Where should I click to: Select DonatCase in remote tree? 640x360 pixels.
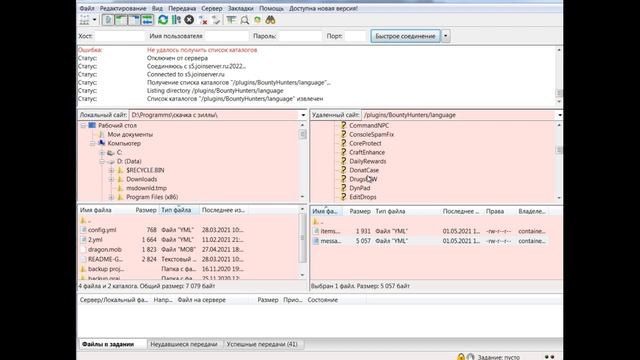364,170
